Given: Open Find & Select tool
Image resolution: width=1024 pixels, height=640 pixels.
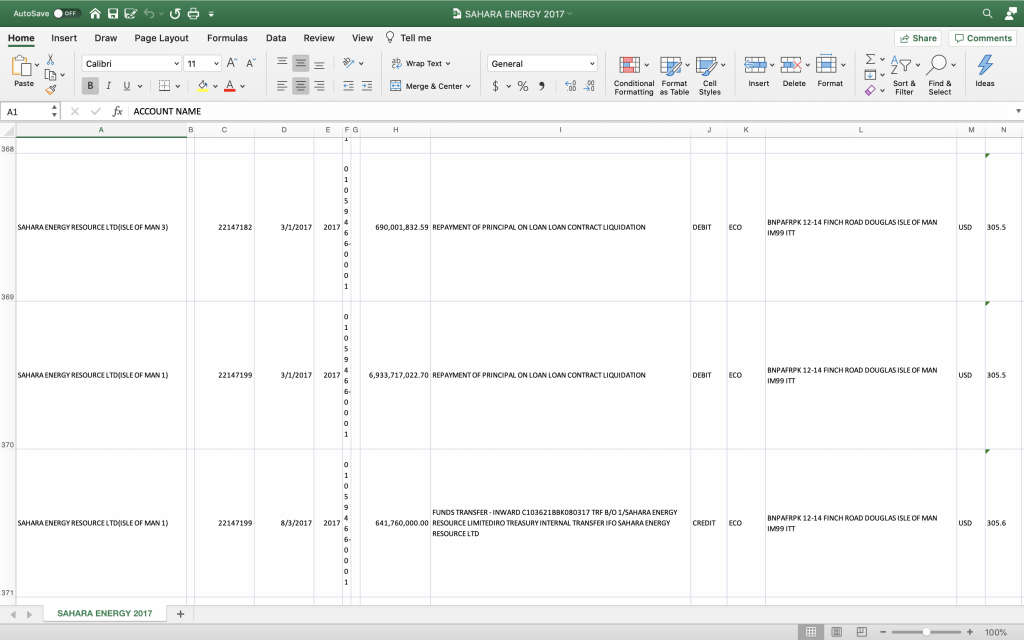Looking at the screenshot, I should [x=938, y=66].
